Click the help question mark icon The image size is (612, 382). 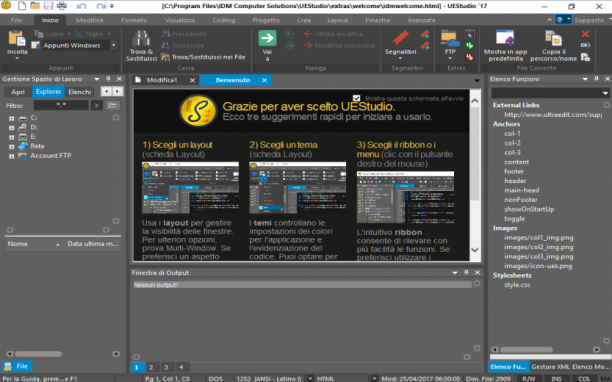(560, 20)
